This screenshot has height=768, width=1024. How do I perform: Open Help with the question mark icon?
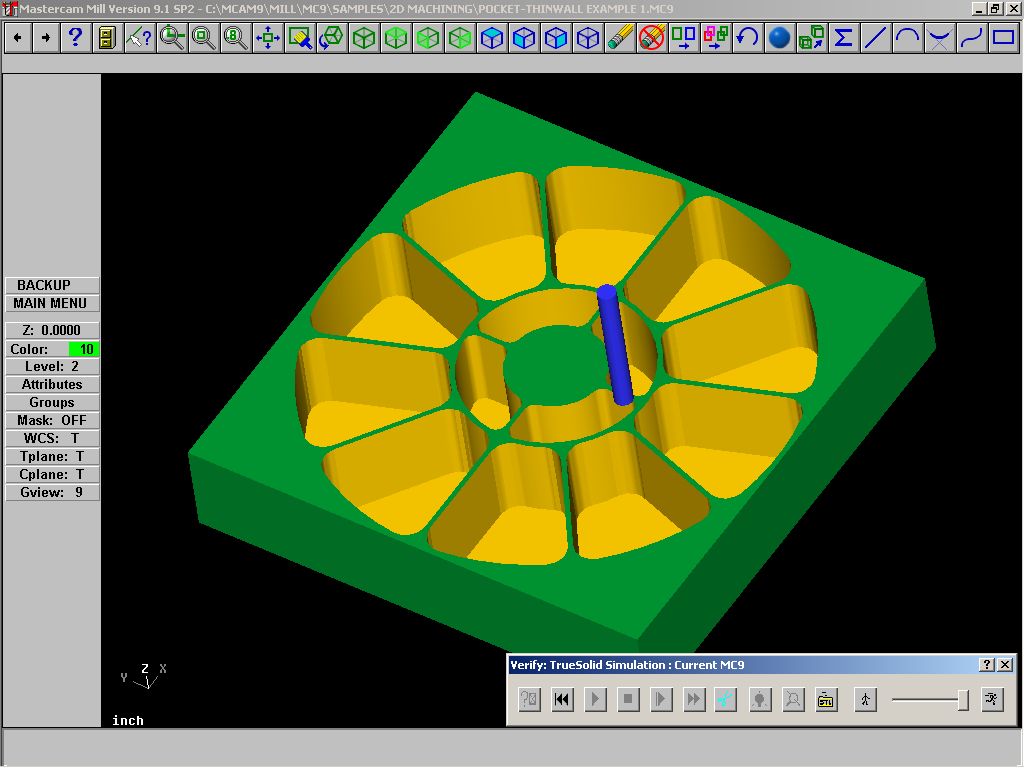(75, 38)
